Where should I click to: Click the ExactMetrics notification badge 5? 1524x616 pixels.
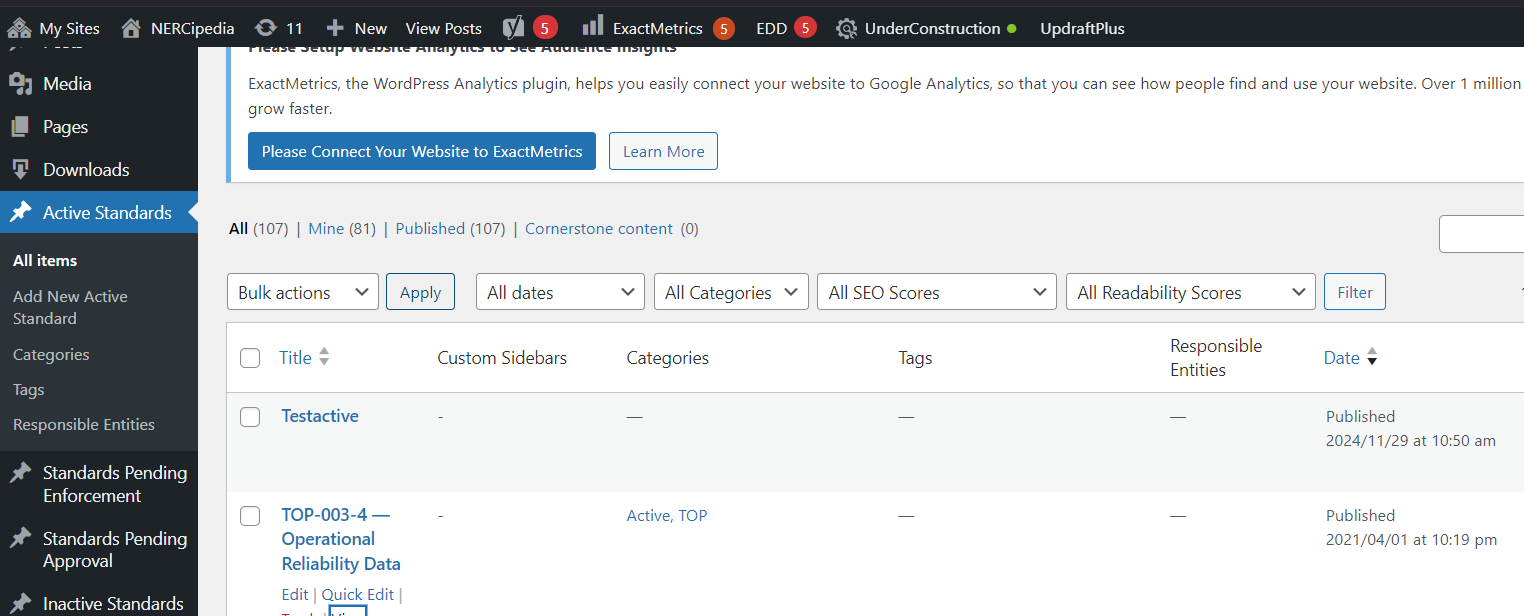coord(724,28)
